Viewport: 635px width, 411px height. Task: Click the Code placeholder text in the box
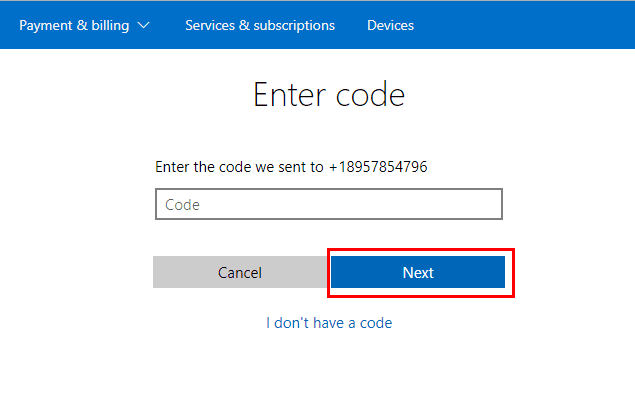pos(182,205)
